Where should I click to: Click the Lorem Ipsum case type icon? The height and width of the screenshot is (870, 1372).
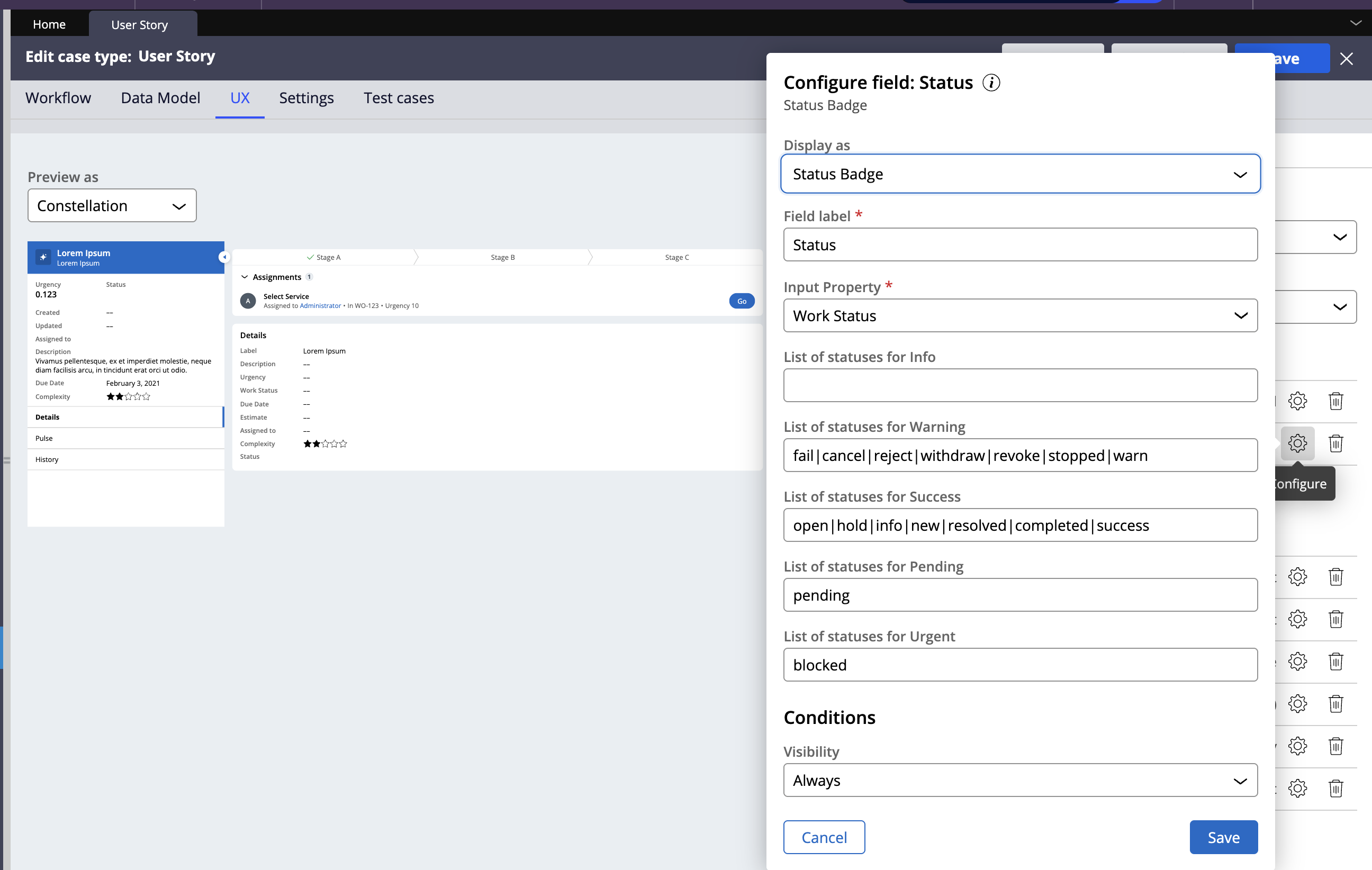pos(43,257)
